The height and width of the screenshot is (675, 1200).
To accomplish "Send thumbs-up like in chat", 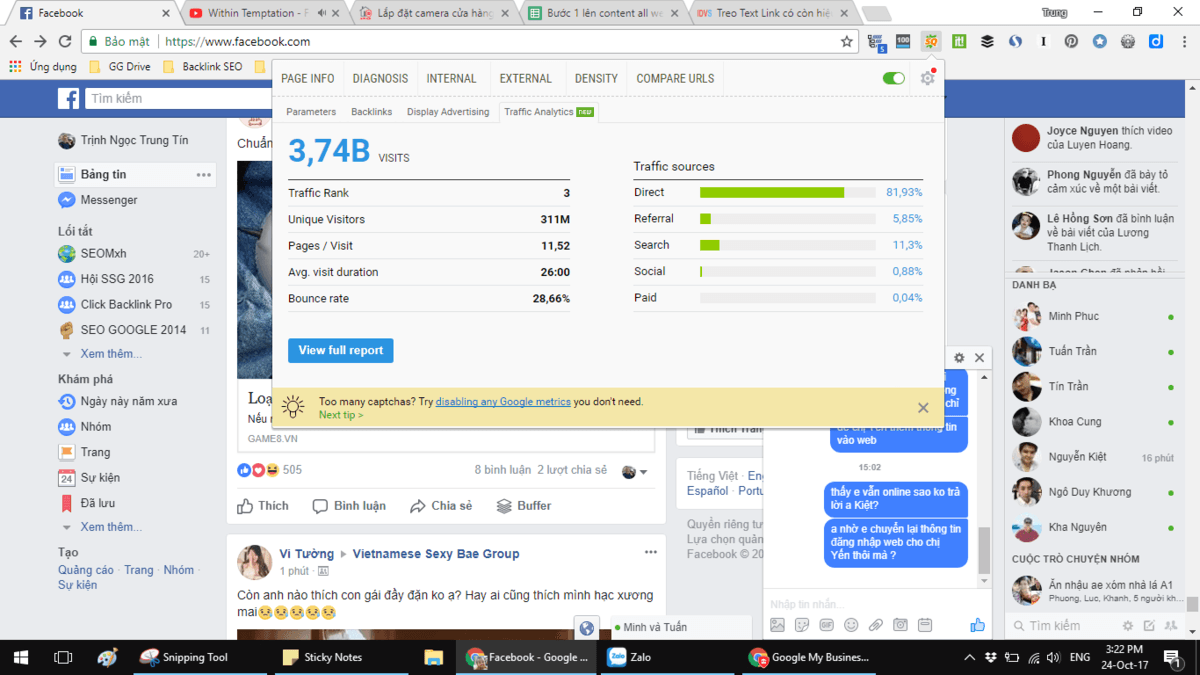I will click(977, 625).
